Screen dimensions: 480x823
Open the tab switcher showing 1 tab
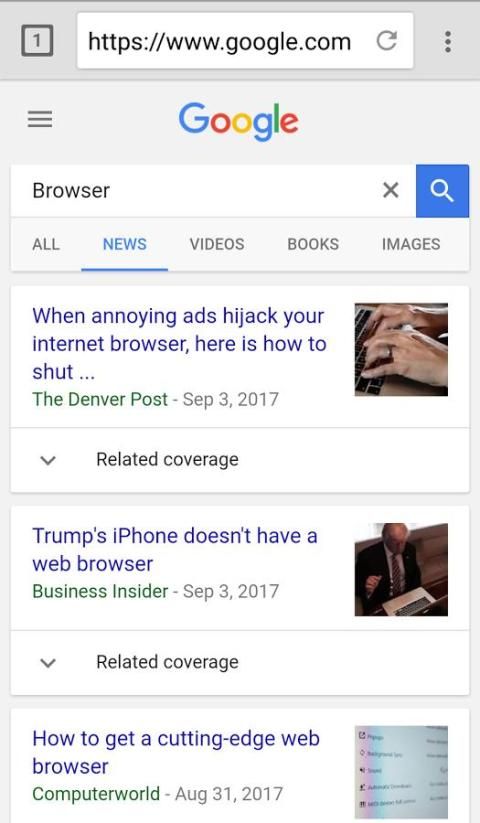(x=37, y=40)
